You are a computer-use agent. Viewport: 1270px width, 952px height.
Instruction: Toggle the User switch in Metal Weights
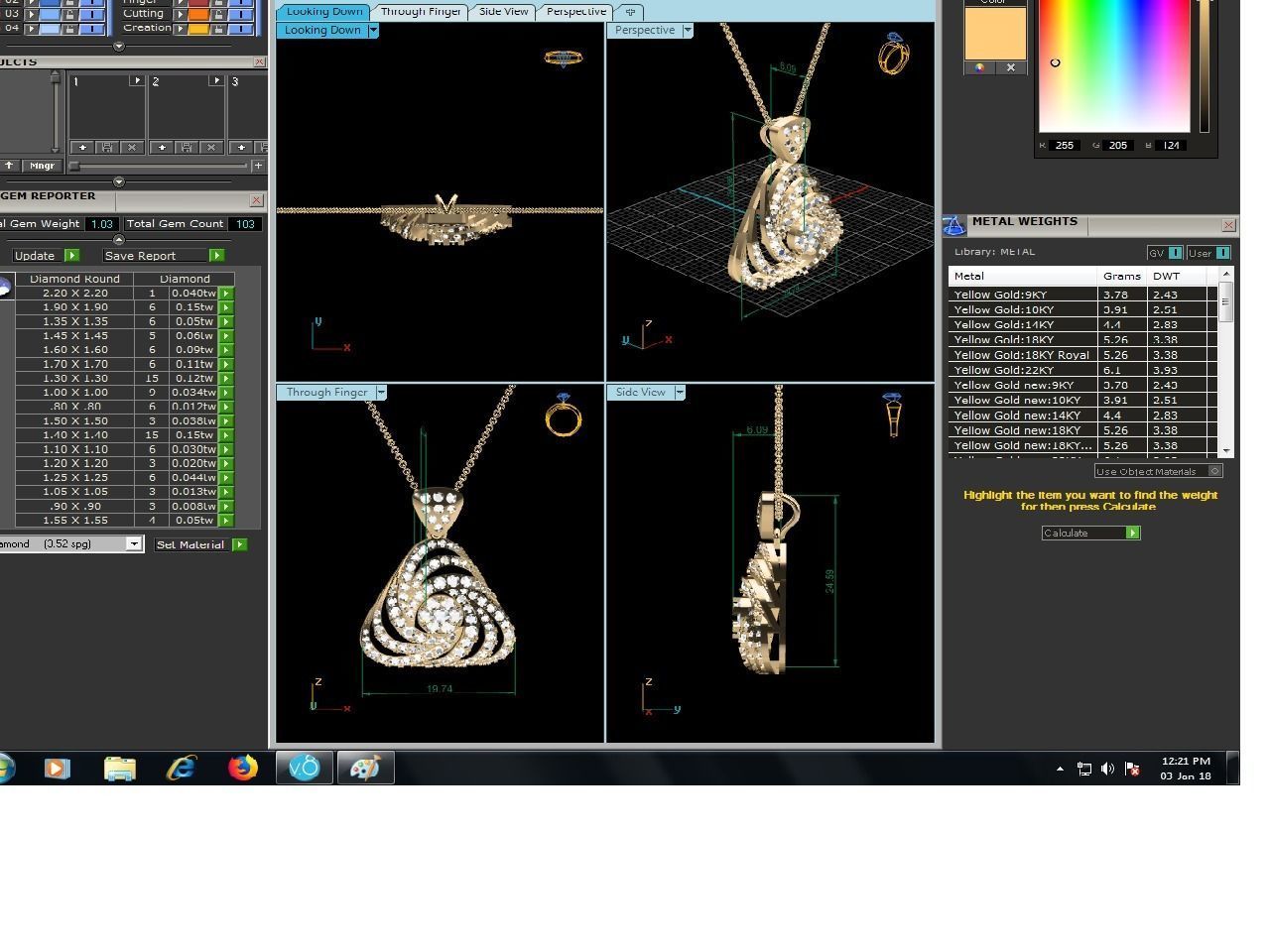tap(1222, 253)
